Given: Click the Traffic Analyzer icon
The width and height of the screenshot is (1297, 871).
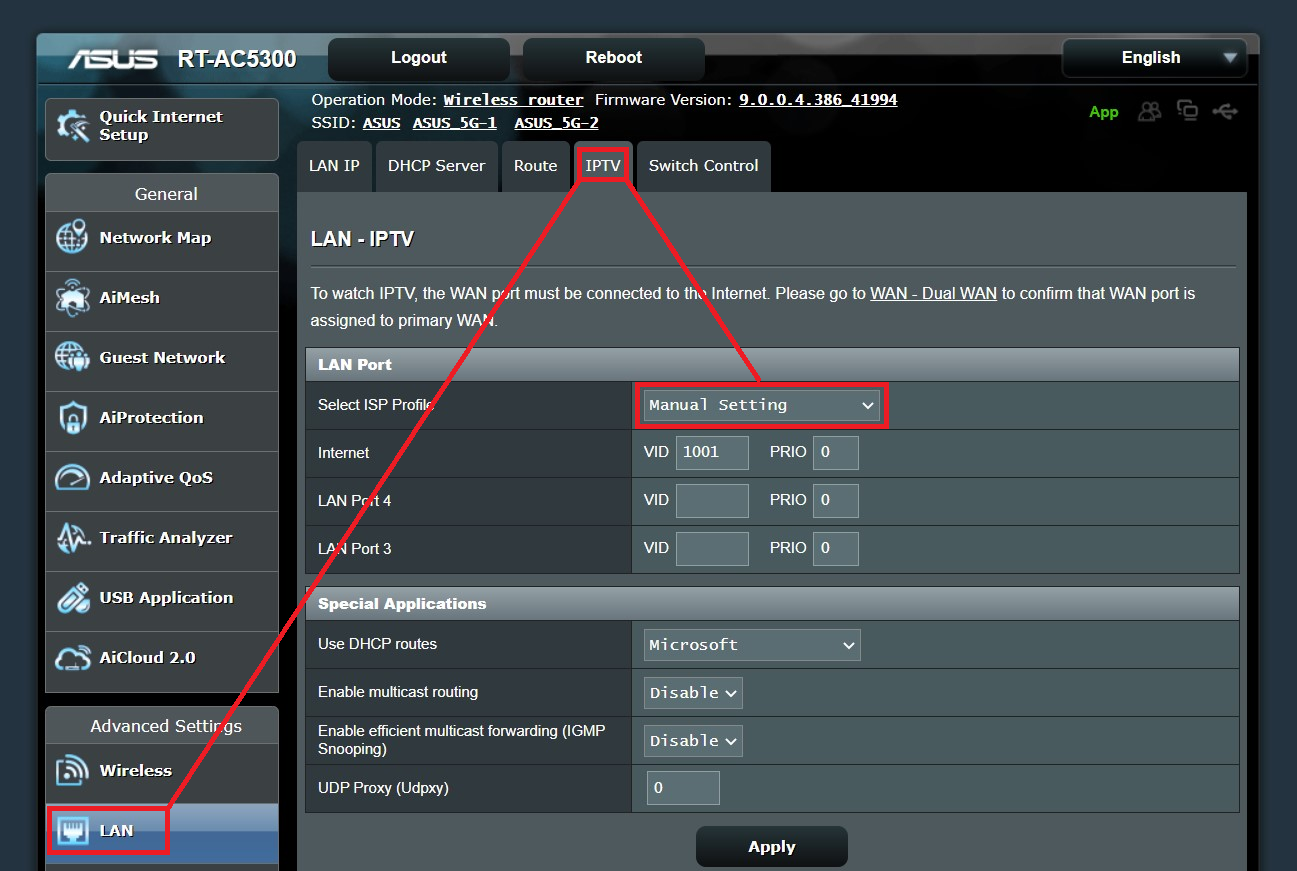Looking at the screenshot, I should click(x=73, y=538).
